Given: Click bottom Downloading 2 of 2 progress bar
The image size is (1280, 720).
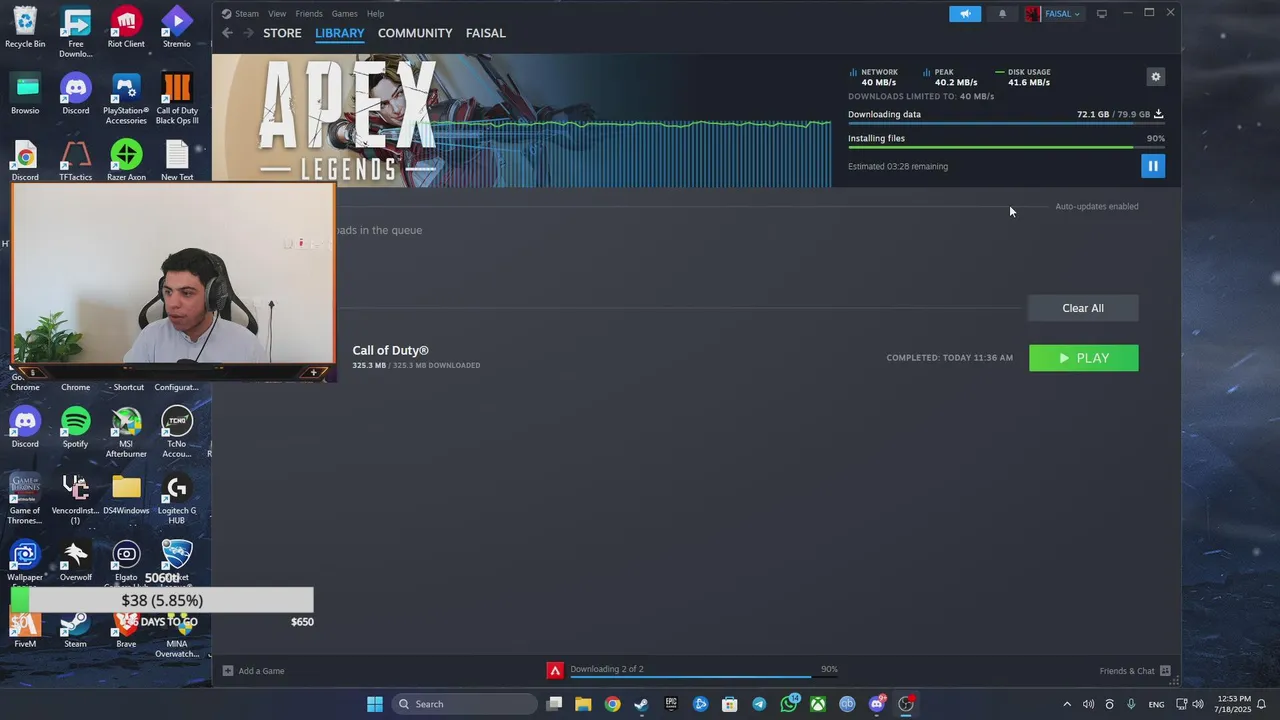Looking at the screenshot, I should (703, 678).
